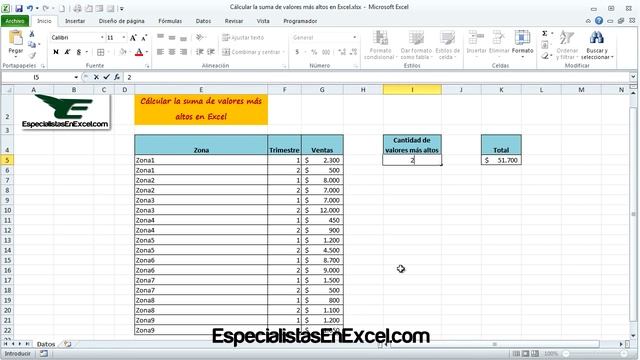Click the Pegar paste icon
The width and height of the screenshot is (640, 360).
(16, 38)
